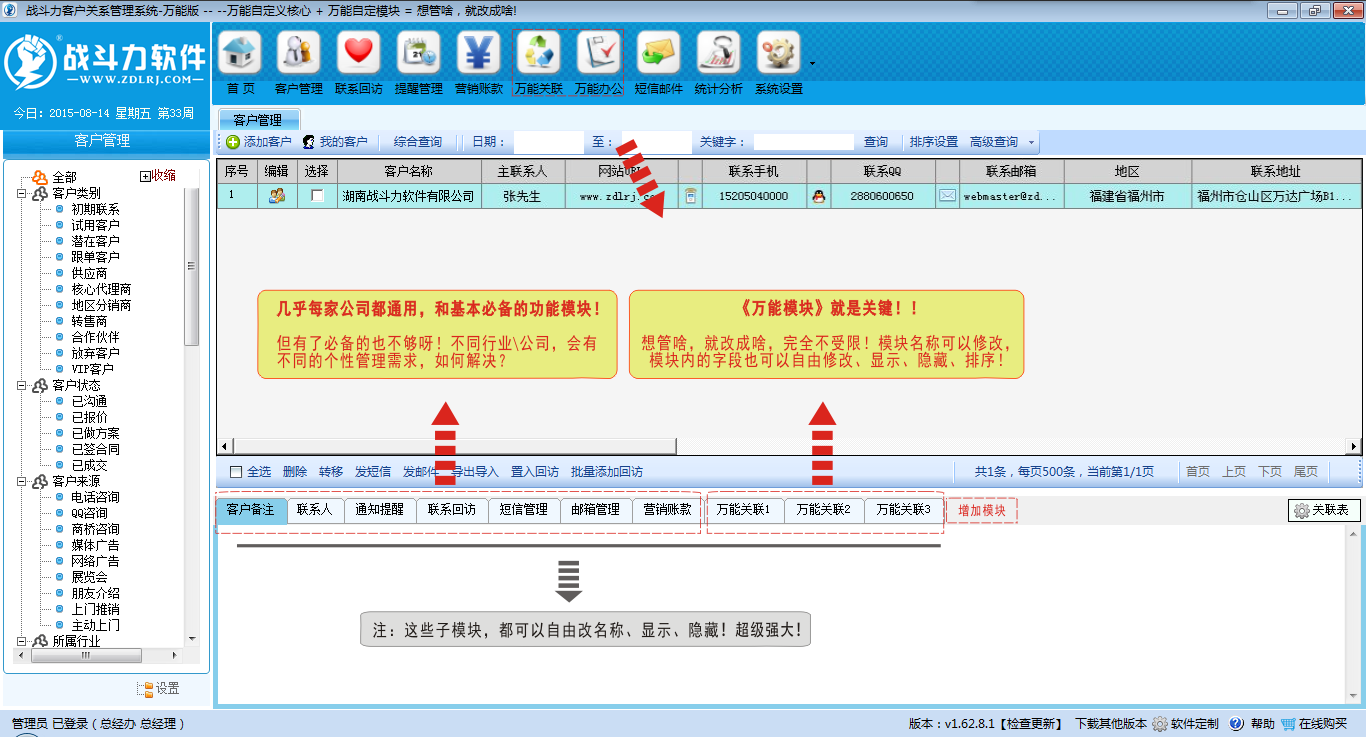Select the top 客户管理 document tab
The height and width of the screenshot is (737, 1366).
258,120
